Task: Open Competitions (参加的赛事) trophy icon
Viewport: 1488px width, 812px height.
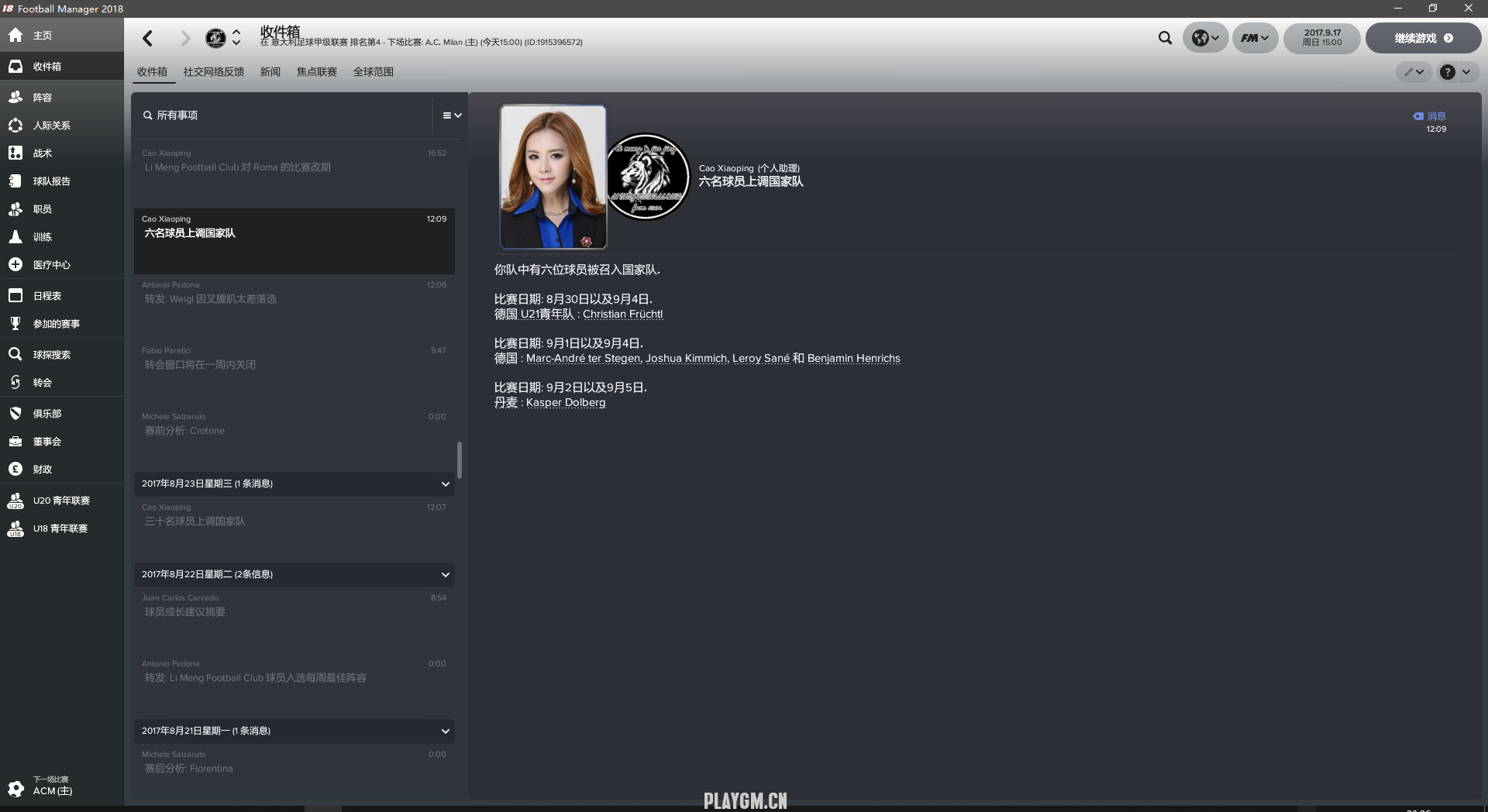Action: [15, 324]
